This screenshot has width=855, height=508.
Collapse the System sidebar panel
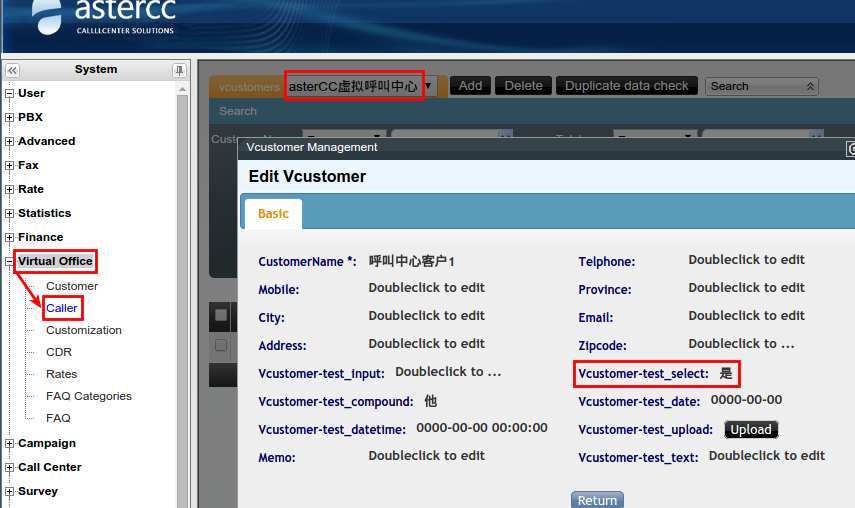coord(12,70)
